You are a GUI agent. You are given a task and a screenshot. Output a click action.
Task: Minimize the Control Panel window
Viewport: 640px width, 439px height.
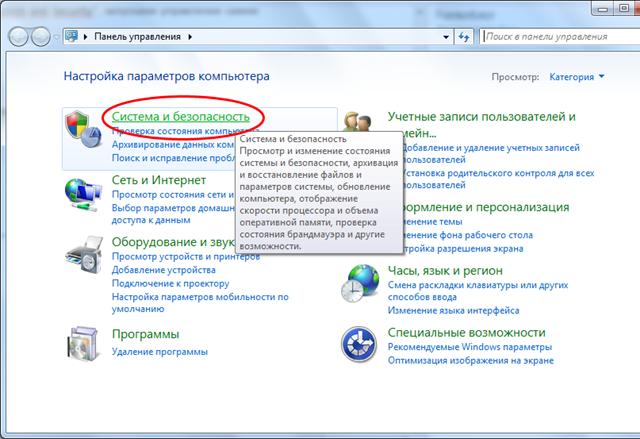click(x=603, y=8)
